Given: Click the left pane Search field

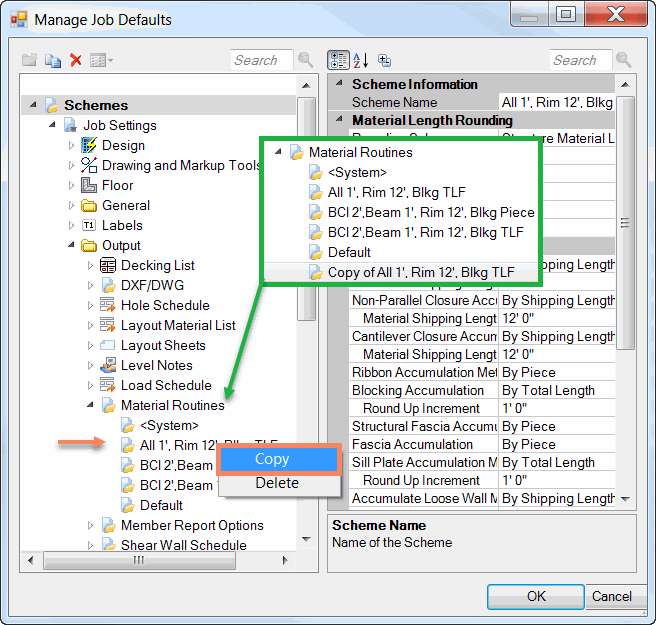Looking at the screenshot, I should coord(261,60).
